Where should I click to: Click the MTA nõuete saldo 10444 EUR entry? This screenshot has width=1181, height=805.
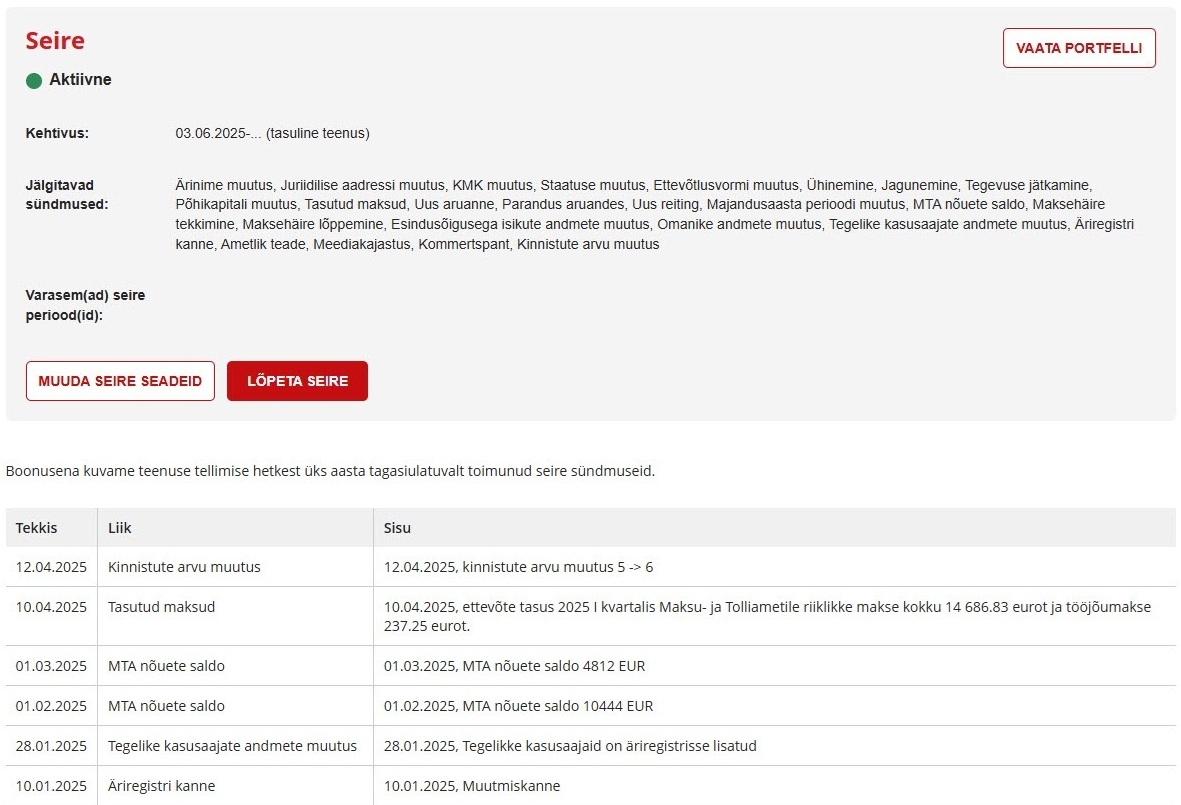518,706
